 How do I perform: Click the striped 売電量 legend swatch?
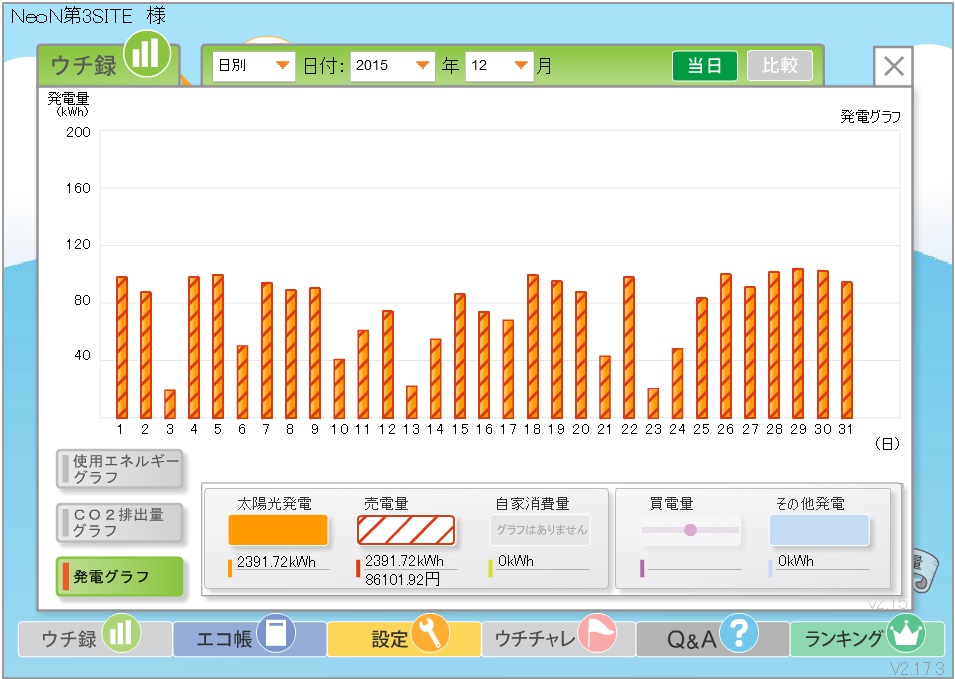(406, 530)
